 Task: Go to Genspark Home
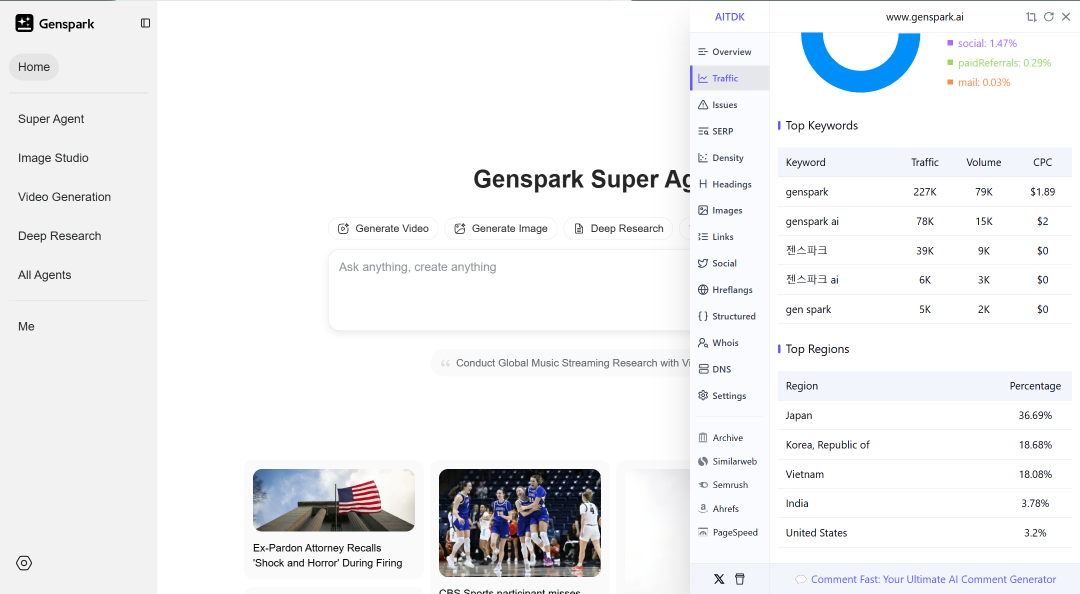coord(34,67)
